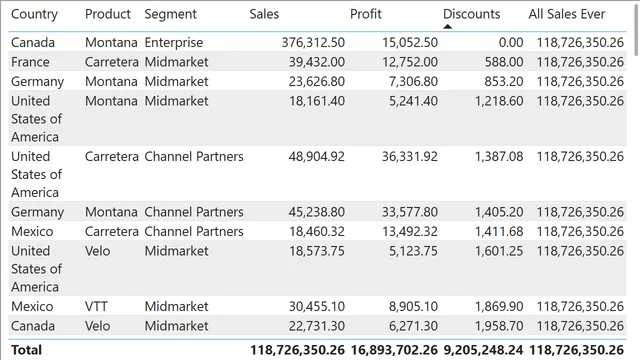Select Velo product in the Canada row

coord(98,326)
